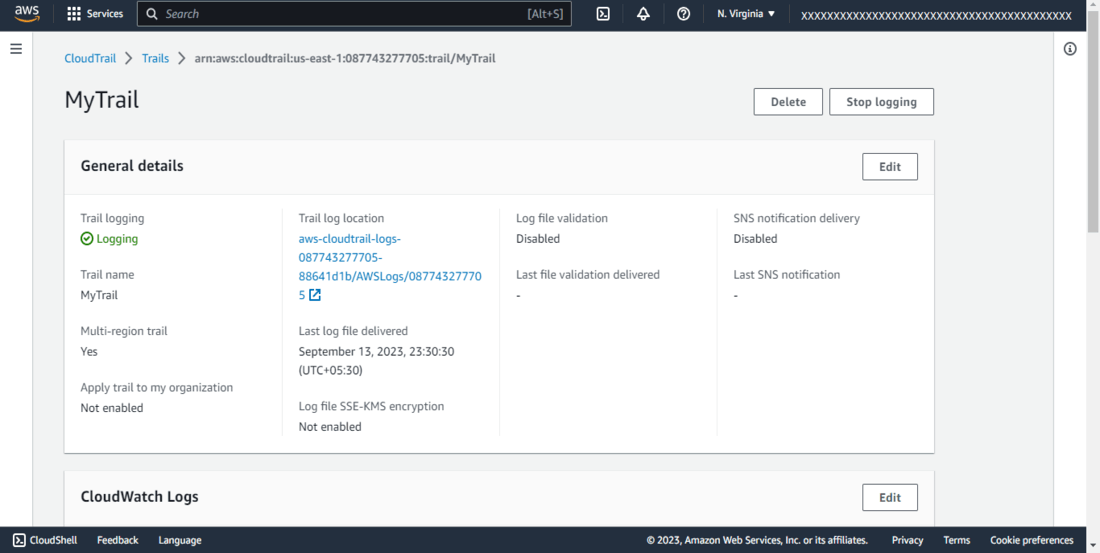Screen dimensions: 1100x553
Task: Click the organization trail Not enabled value
Action: click(x=112, y=408)
